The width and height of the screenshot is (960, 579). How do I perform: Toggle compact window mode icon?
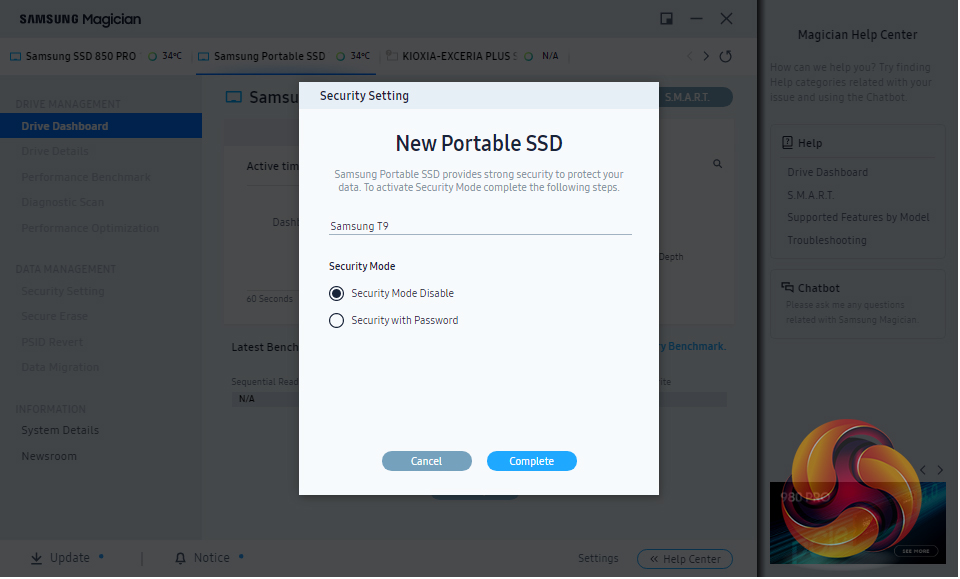click(x=667, y=19)
